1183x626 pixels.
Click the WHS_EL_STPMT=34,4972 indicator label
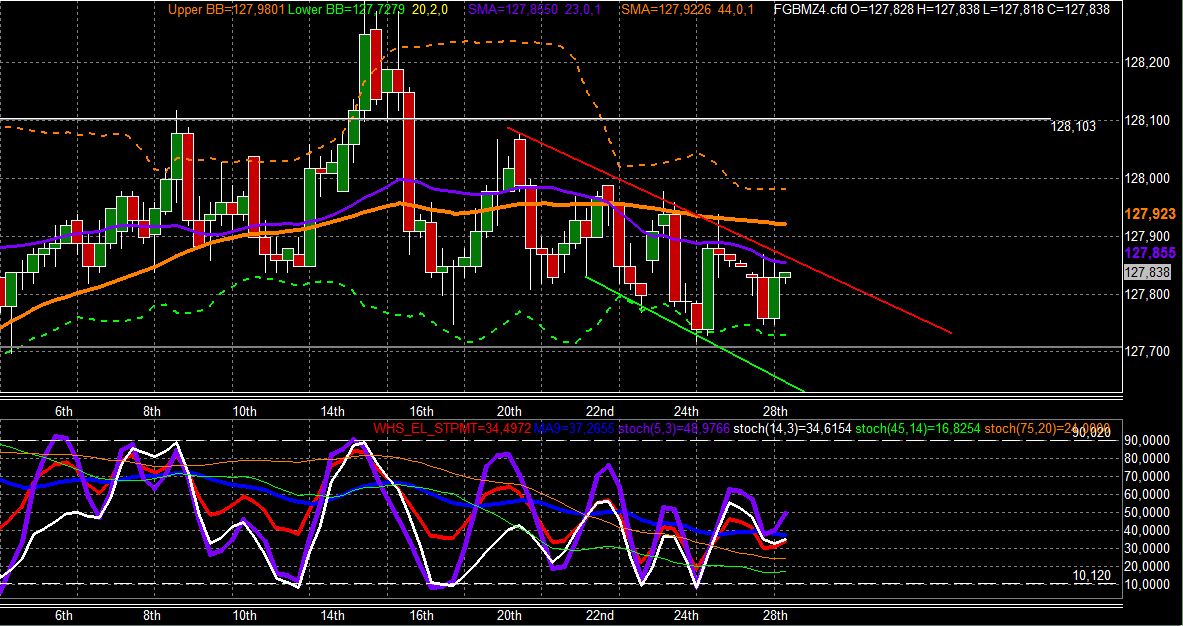pyautogui.click(x=452, y=428)
